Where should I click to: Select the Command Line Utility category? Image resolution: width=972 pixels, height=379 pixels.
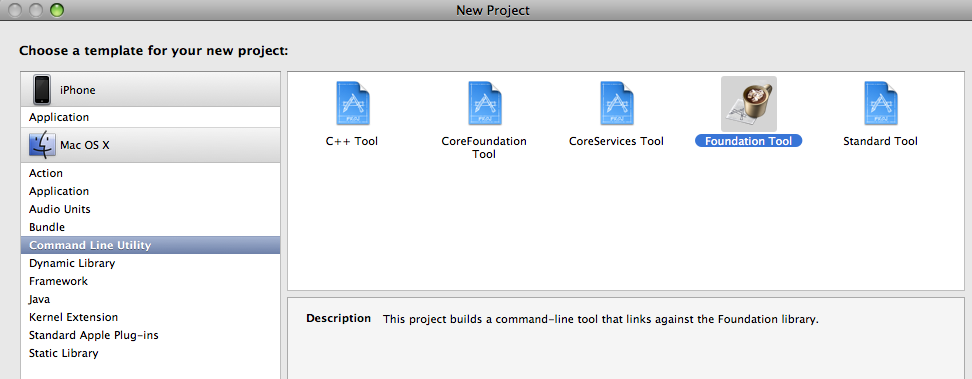point(151,246)
